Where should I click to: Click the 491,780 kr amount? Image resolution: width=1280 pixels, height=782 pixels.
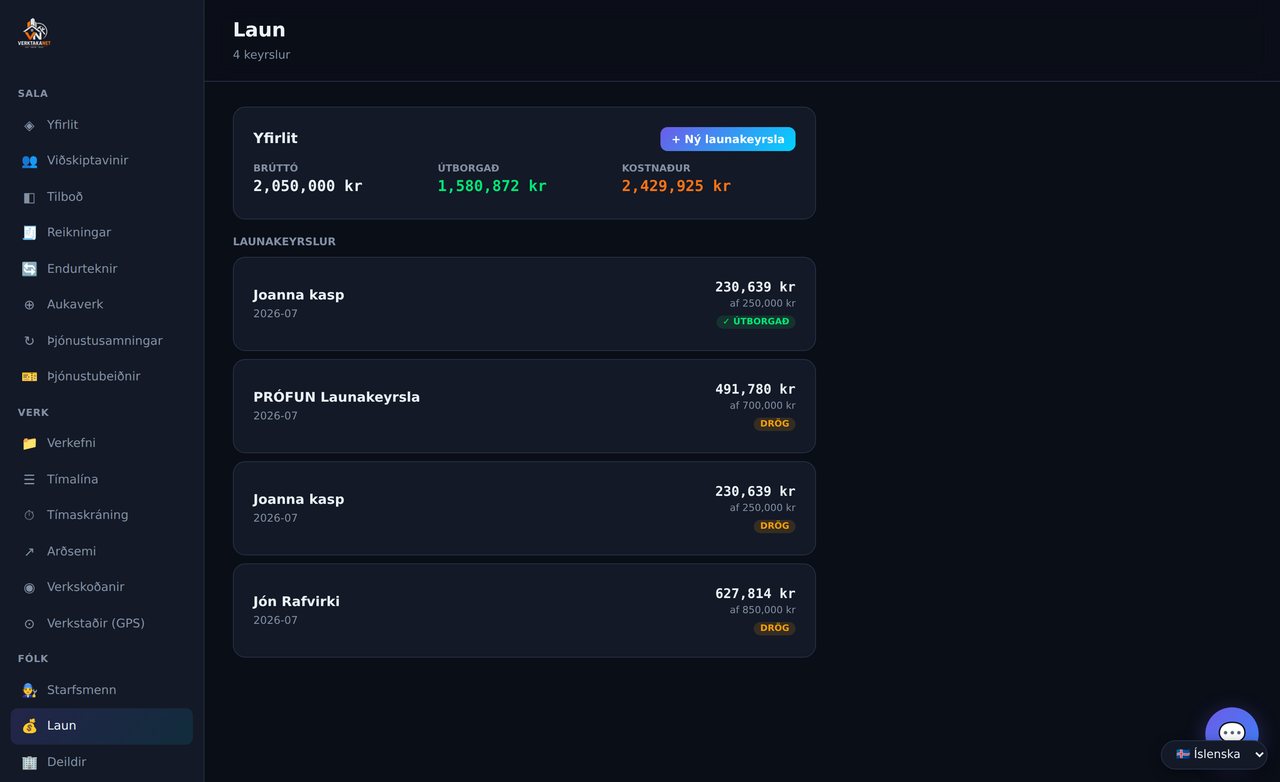click(755, 389)
